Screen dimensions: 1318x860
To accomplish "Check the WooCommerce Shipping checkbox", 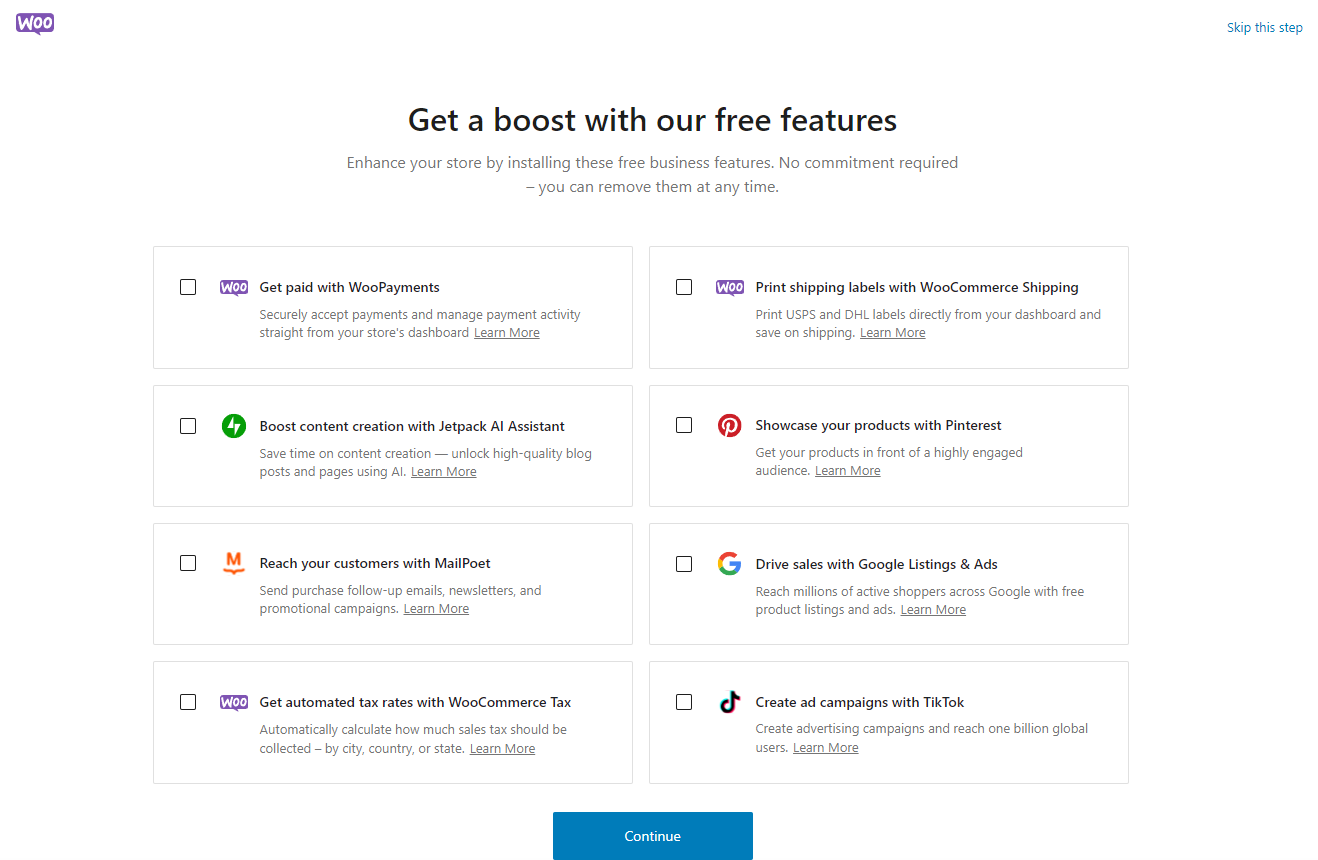I will (x=684, y=287).
